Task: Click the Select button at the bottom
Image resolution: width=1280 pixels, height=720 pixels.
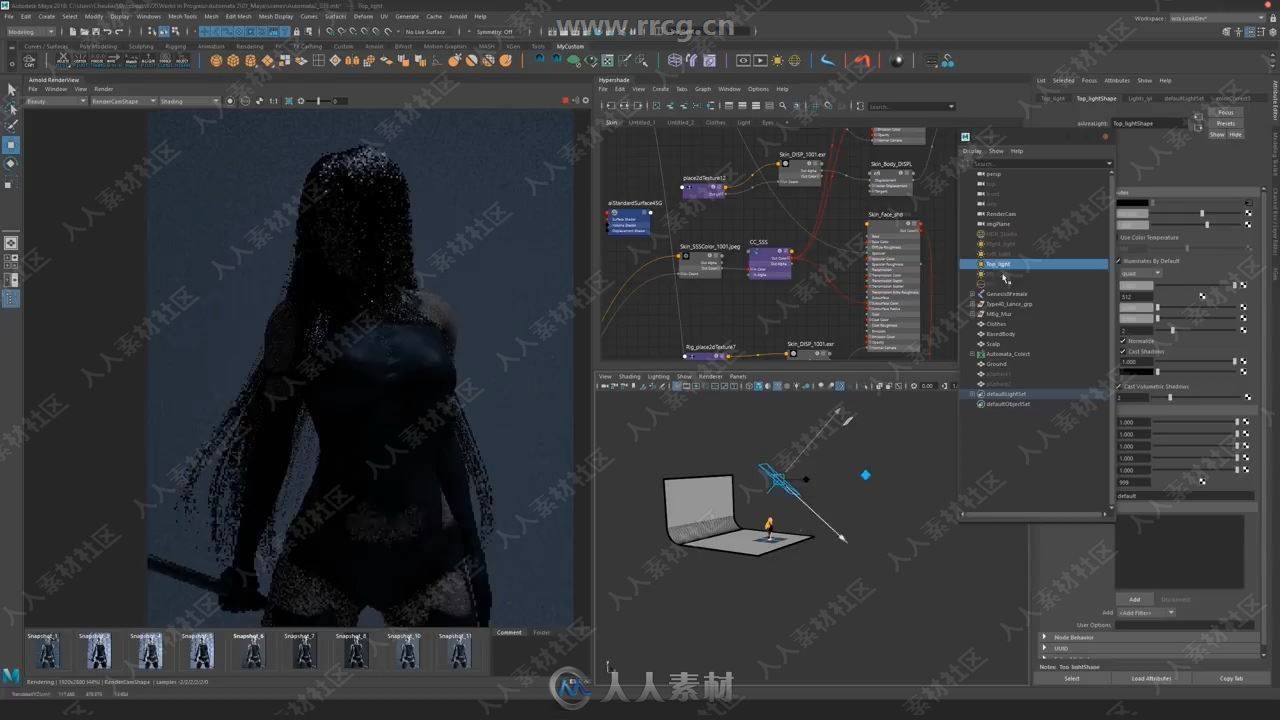Action: (x=1072, y=679)
